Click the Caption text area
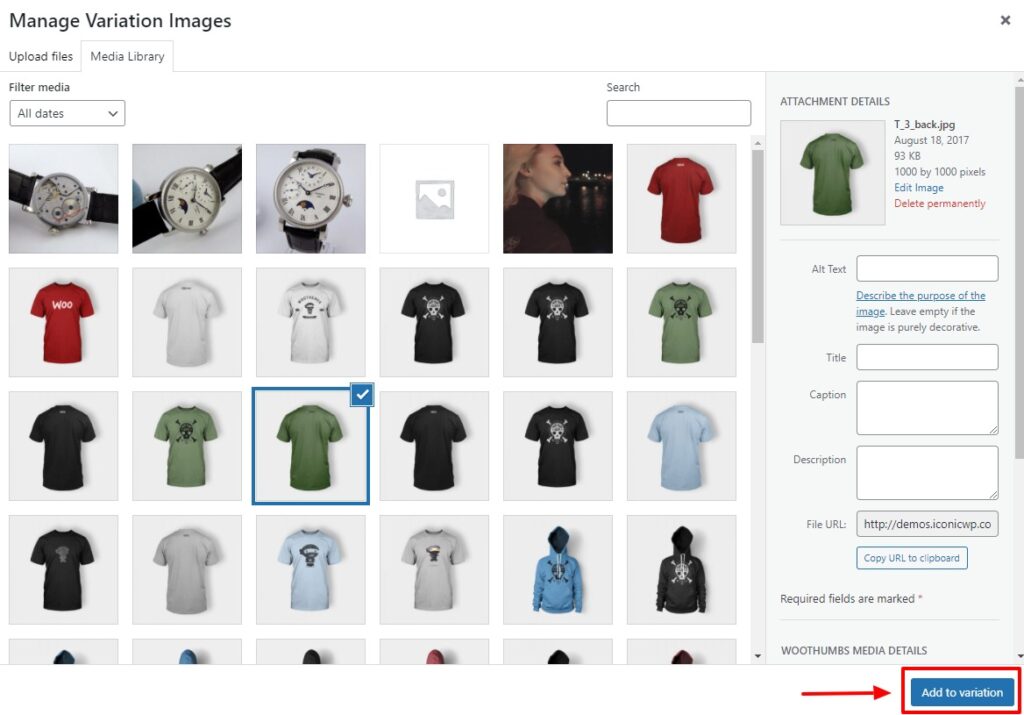 pos(926,407)
